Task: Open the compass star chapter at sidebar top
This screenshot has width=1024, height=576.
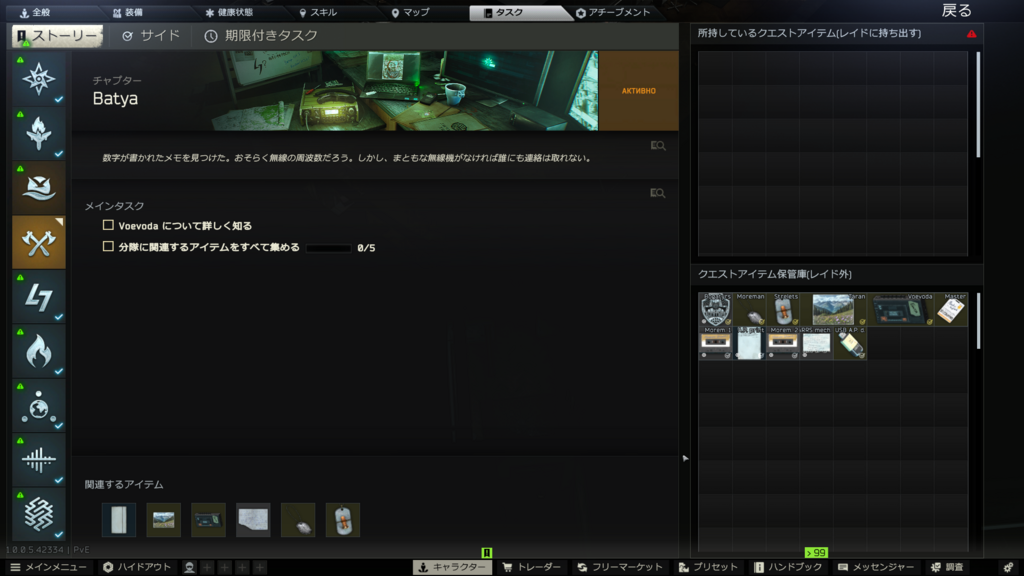Action: (39, 78)
